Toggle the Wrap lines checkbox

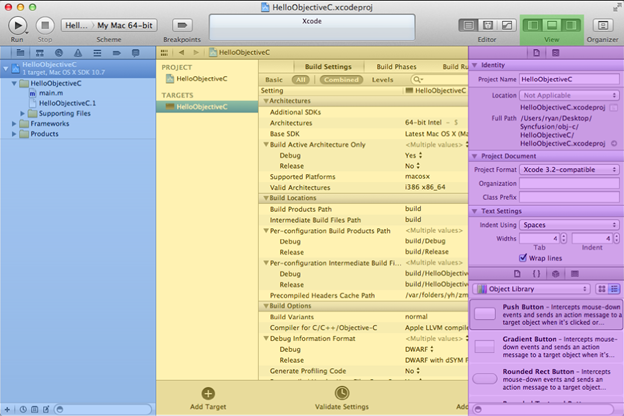pyautogui.click(x=523, y=258)
